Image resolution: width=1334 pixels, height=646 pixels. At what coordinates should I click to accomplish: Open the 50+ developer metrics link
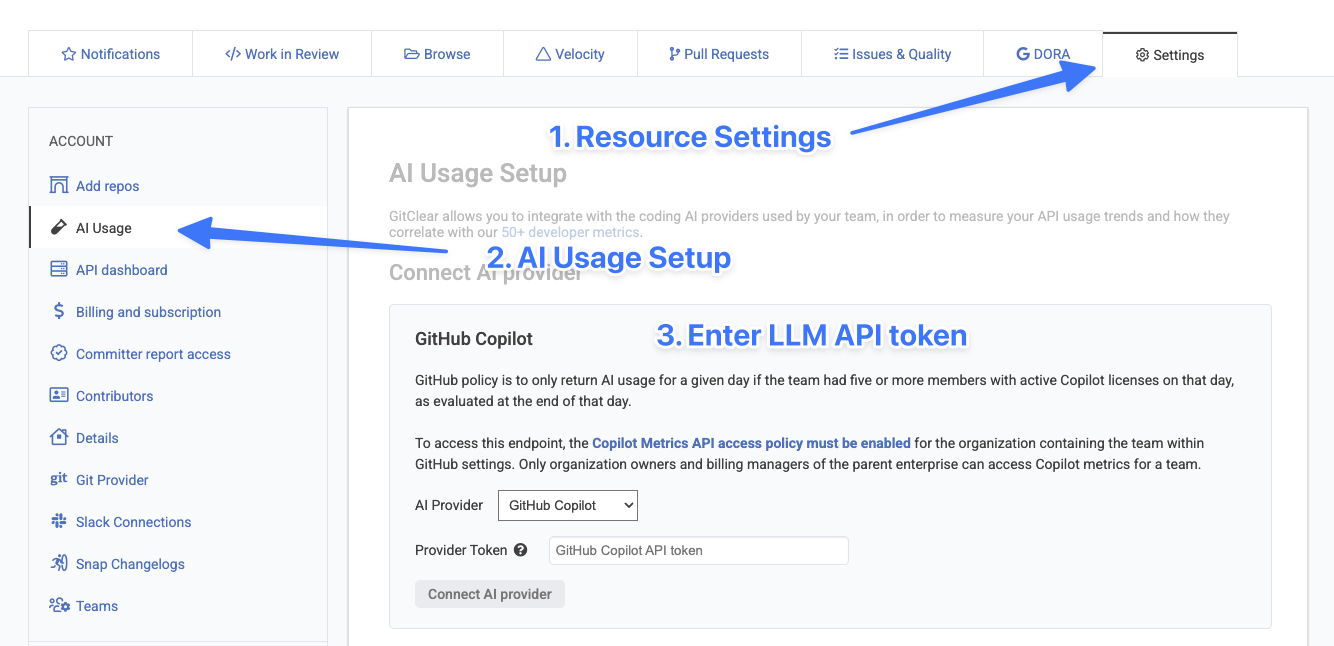[x=569, y=233]
